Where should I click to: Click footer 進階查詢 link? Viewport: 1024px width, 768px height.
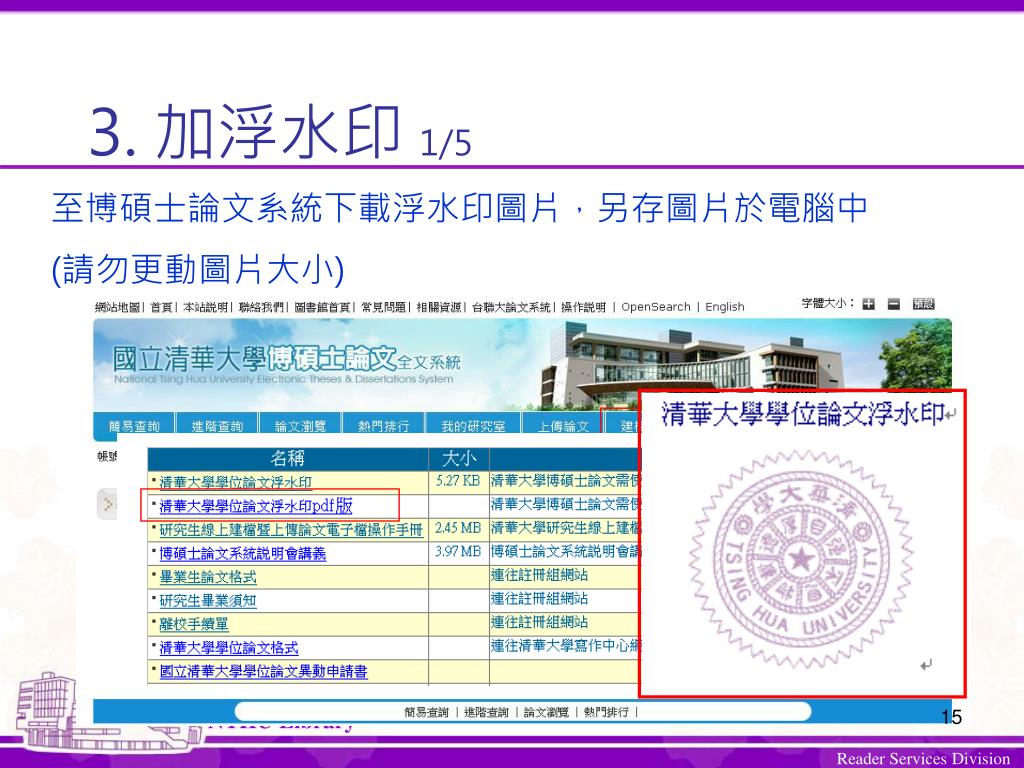point(486,712)
